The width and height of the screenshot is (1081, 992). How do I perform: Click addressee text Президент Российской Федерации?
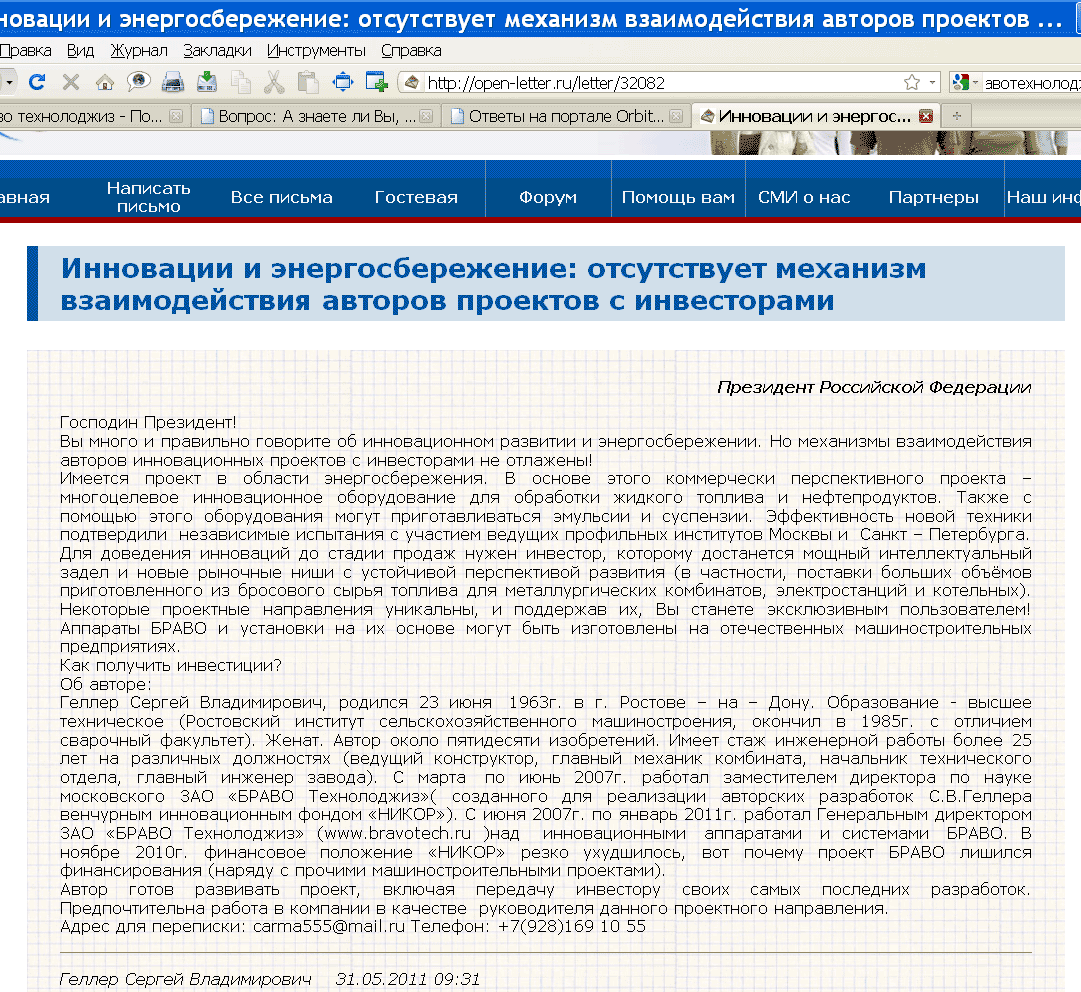pyautogui.click(x=874, y=387)
